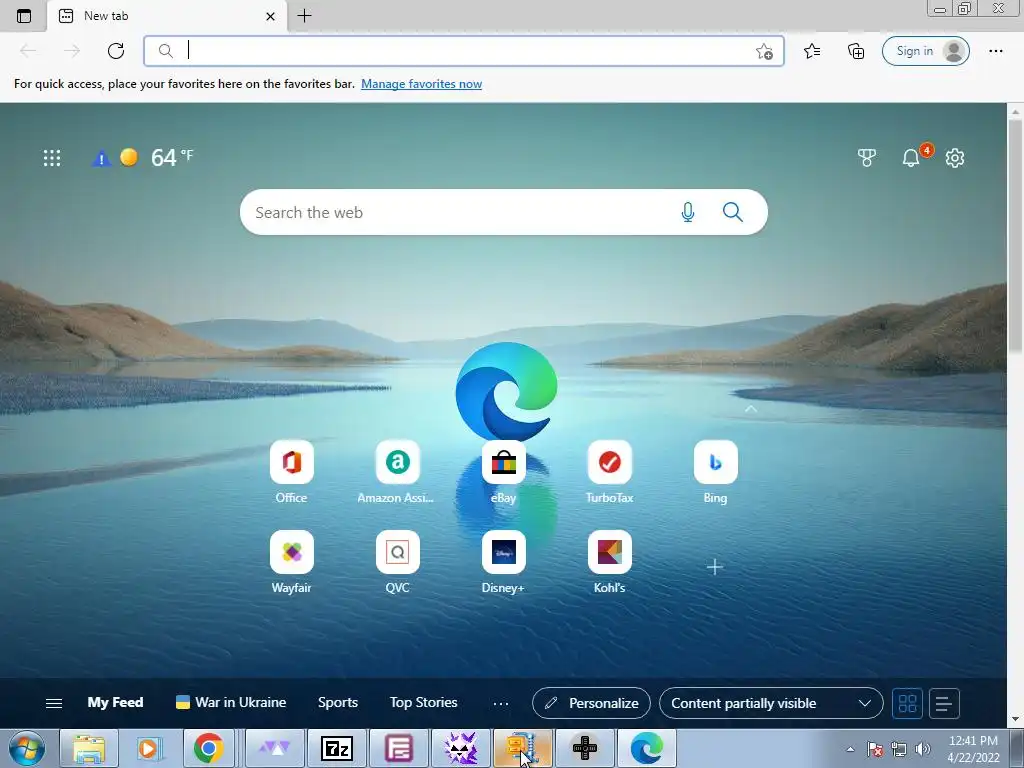1024x768 pixels.
Task: Start voice search with microphone icon
Action: (688, 212)
